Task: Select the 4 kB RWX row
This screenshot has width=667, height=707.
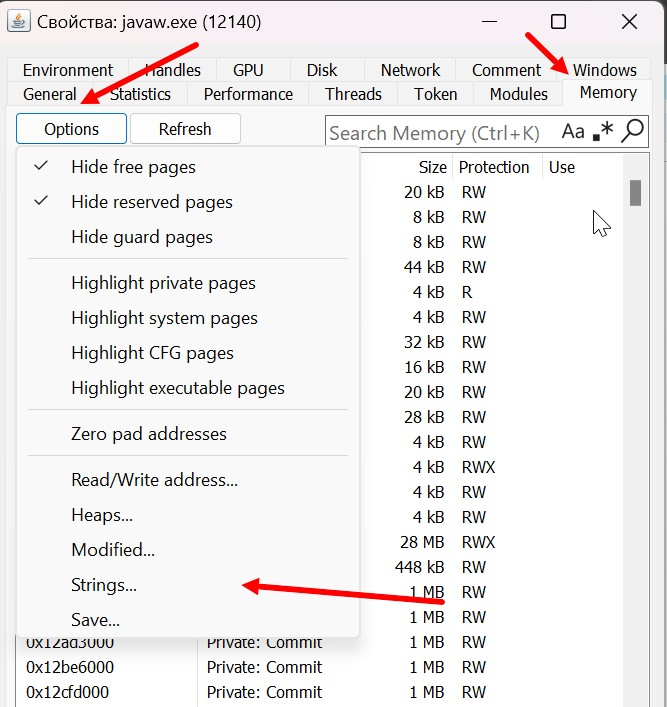Action: pyautogui.click(x=492, y=467)
